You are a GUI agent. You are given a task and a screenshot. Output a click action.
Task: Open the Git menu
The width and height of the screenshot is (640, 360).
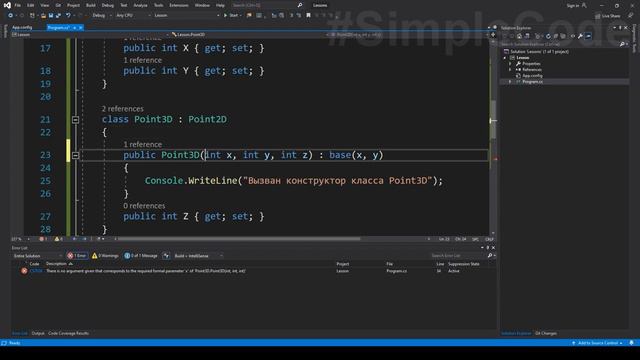tap(58, 5)
